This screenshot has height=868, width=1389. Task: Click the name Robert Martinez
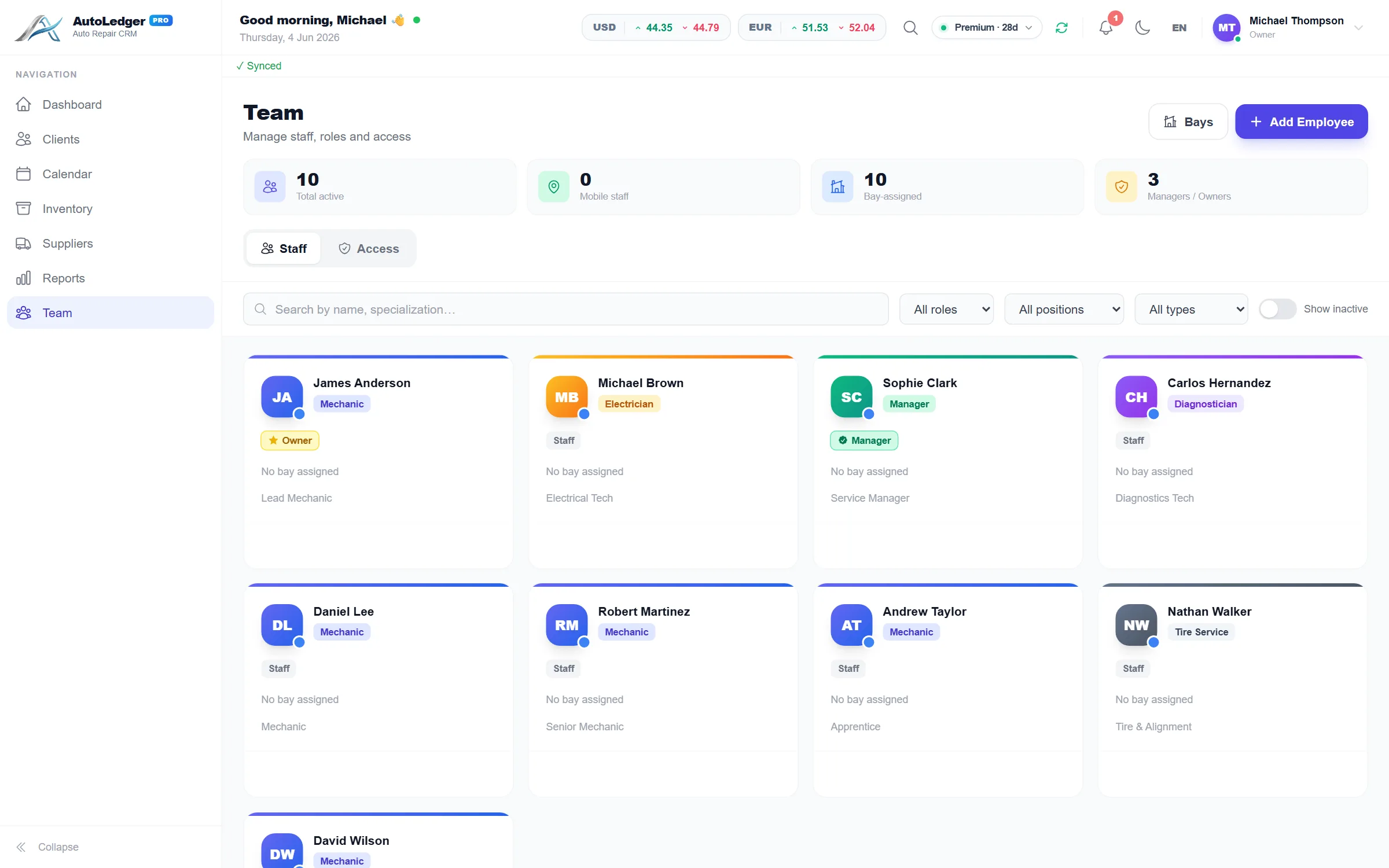(644, 611)
